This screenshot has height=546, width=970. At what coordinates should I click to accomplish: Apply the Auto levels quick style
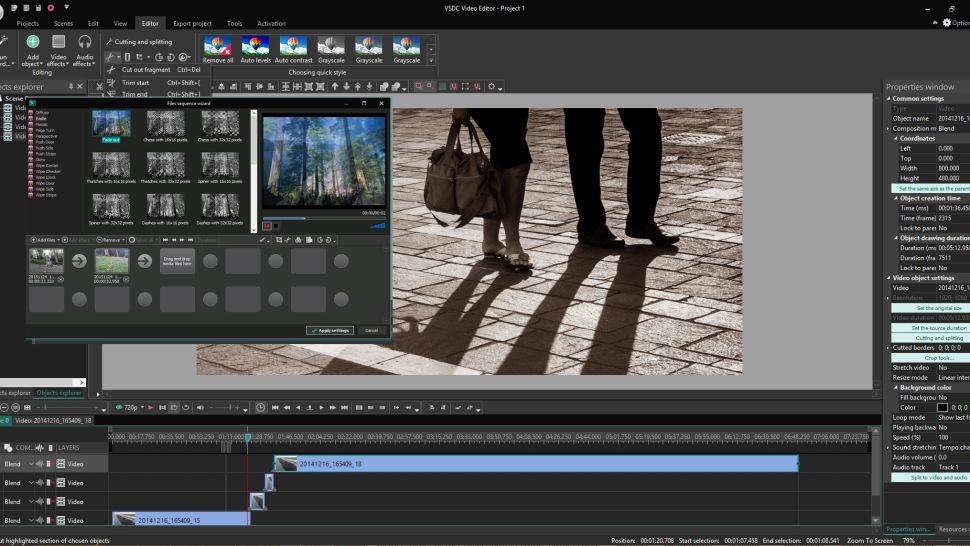pos(256,46)
